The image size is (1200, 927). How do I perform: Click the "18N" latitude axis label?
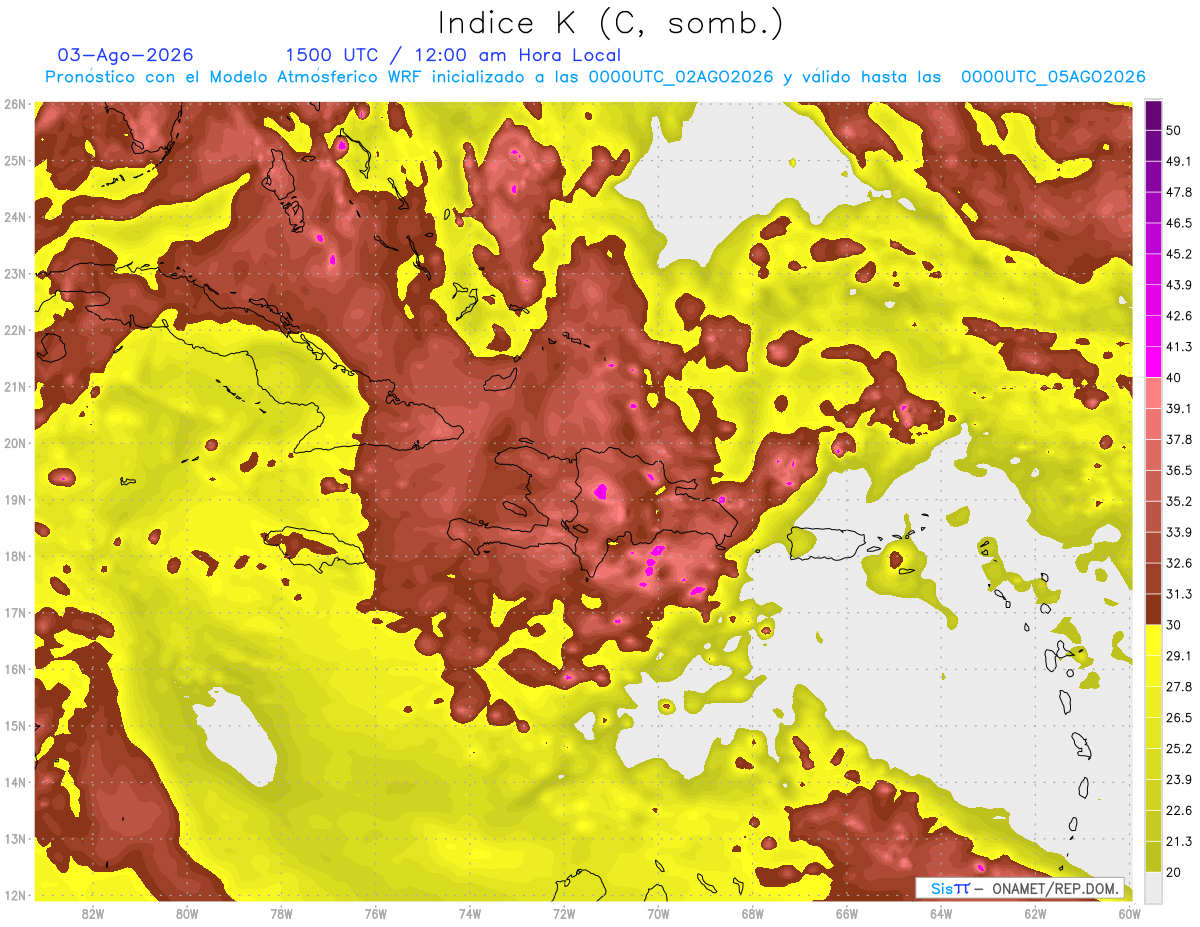tap(15, 556)
